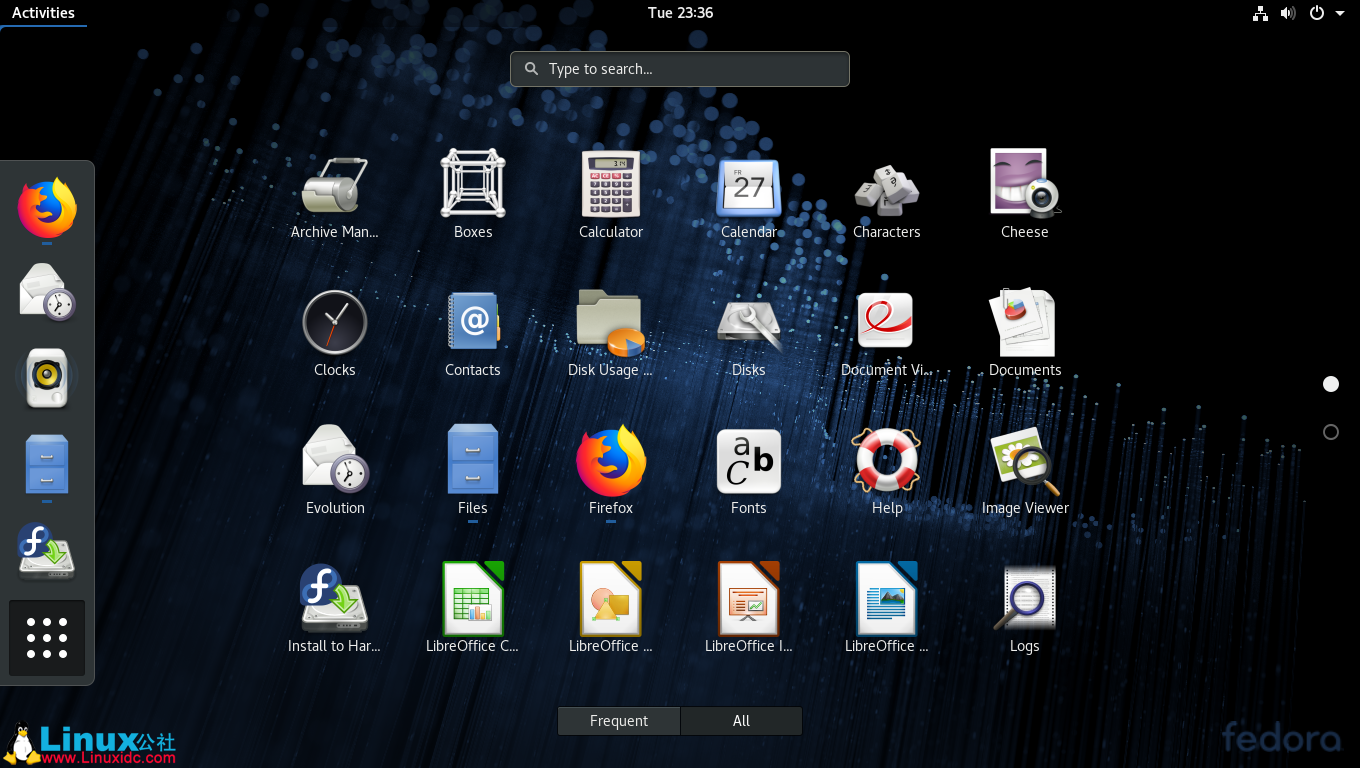The image size is (1360, 768).
Task: Start the Cheese webcam app
Action: point(1025,196)
